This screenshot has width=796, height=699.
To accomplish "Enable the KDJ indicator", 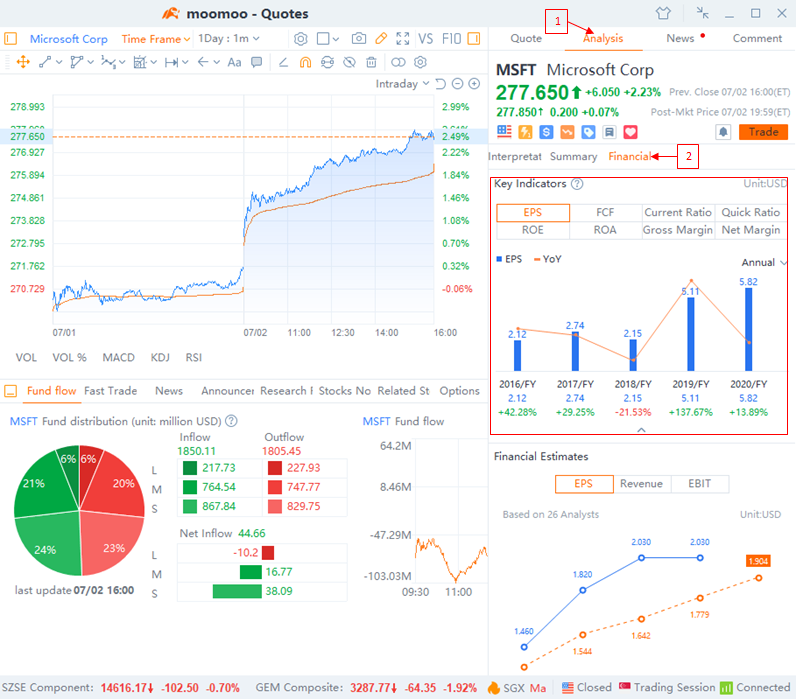I will (160, 357).
